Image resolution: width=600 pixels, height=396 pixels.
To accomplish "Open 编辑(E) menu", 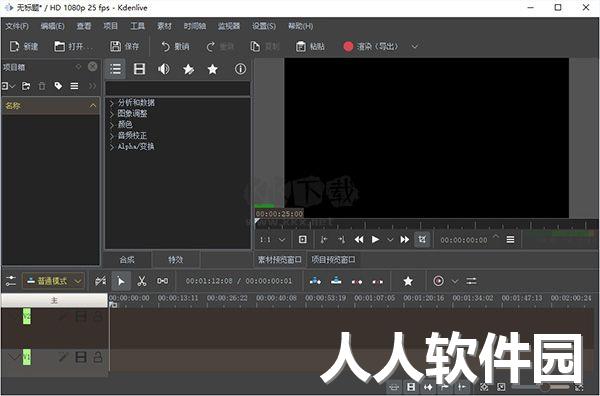I will click(53, 26).
